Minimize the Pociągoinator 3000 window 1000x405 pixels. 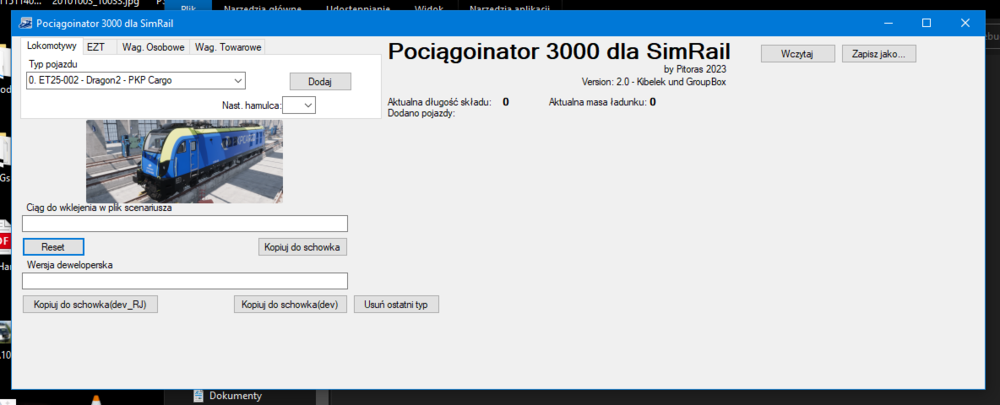pyautogui.click(x=888, y=23)
